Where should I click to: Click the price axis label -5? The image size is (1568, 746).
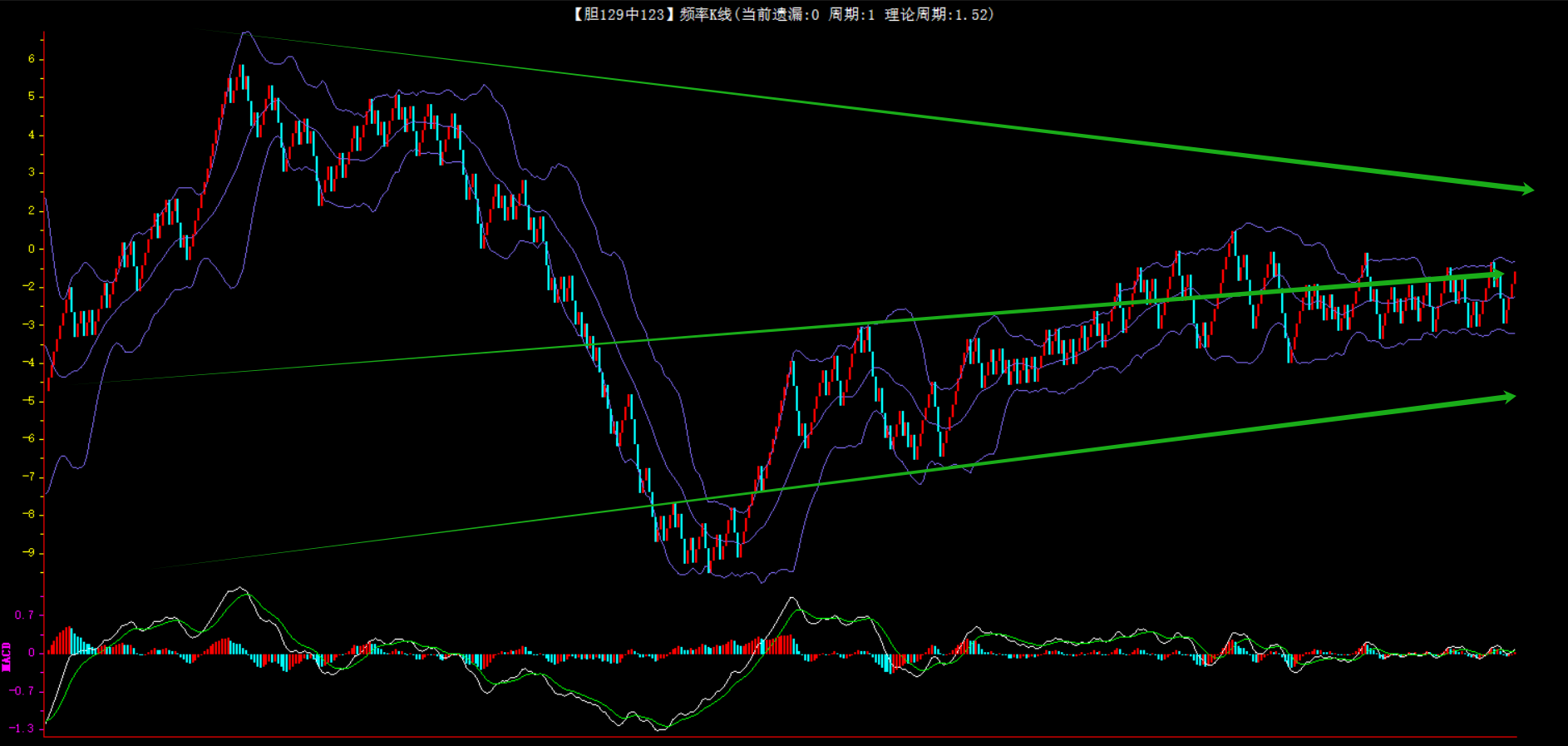(x=29, y=401)
